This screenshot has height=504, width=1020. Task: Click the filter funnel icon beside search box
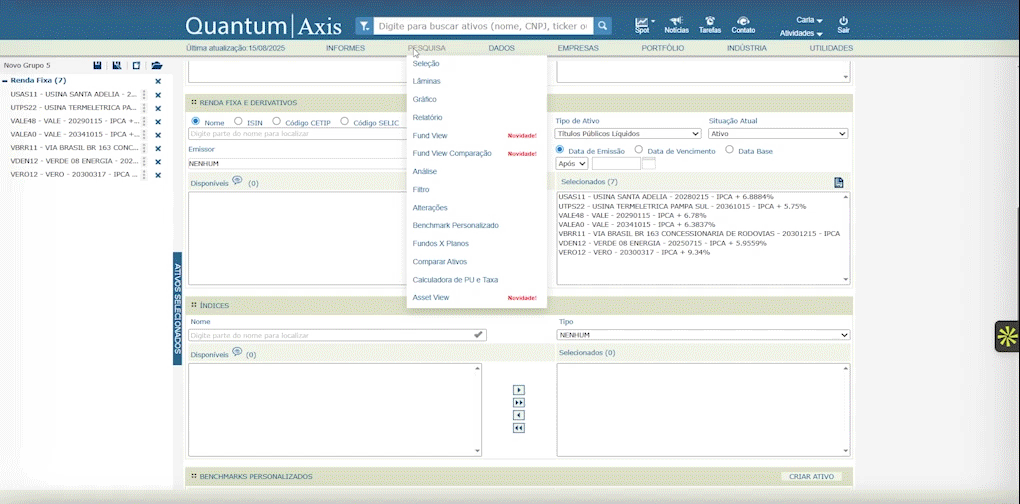364,26
